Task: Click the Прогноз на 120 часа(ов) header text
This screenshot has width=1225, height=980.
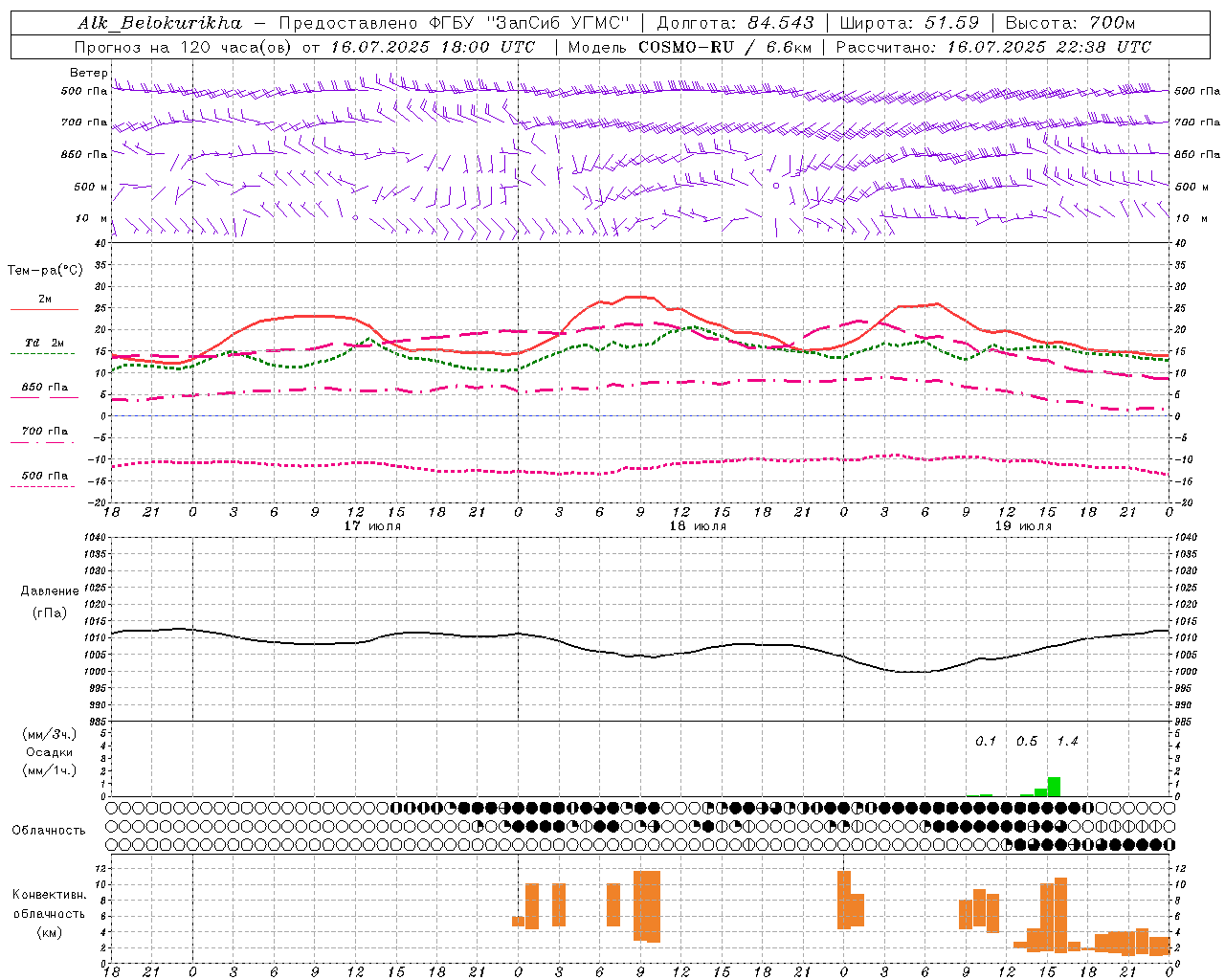Action: 185,47
